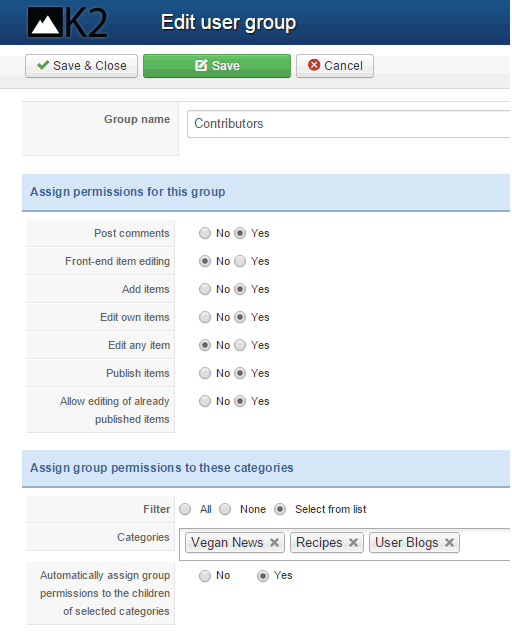The height and width of the screenshot is (634, 512).
Task: Select No for Edit own items
Action: [x=205, y=317]
